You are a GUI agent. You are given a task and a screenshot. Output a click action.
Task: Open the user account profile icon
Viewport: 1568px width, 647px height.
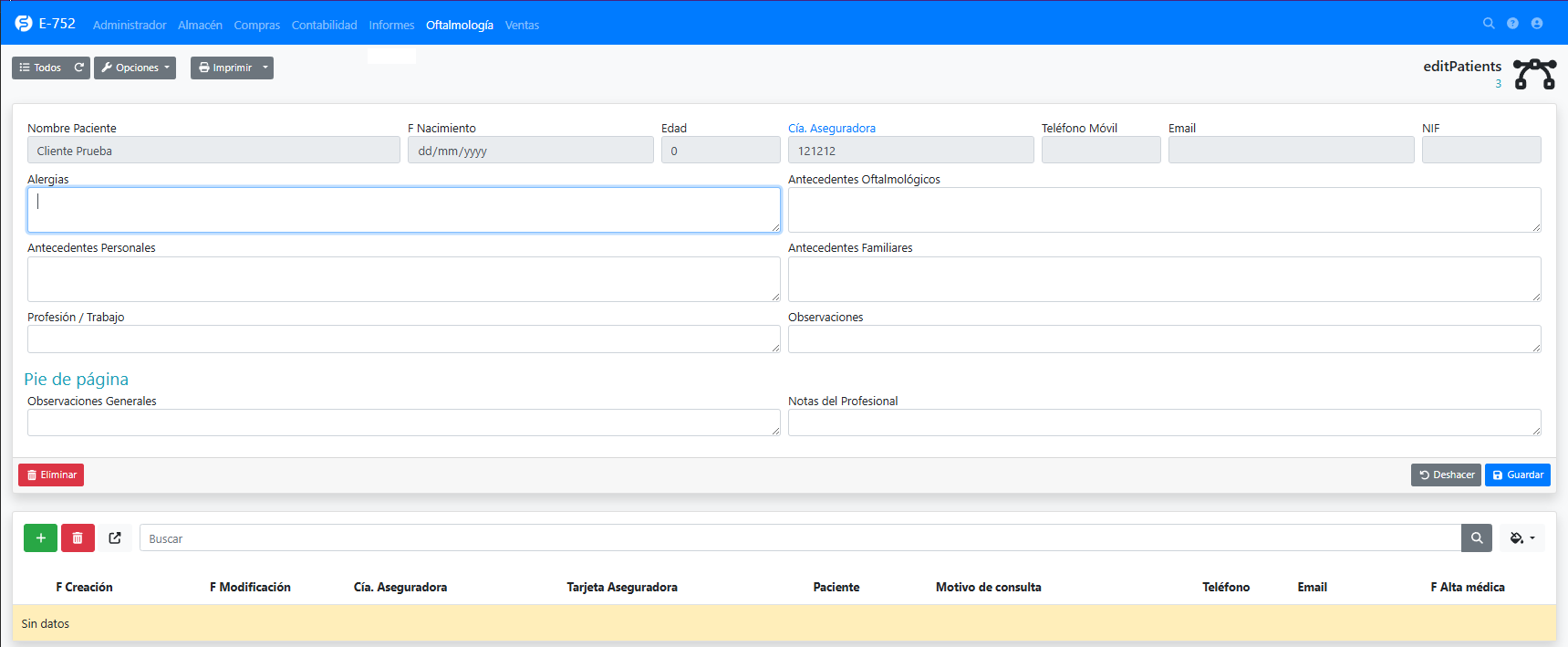click(x=1537, y=24)
